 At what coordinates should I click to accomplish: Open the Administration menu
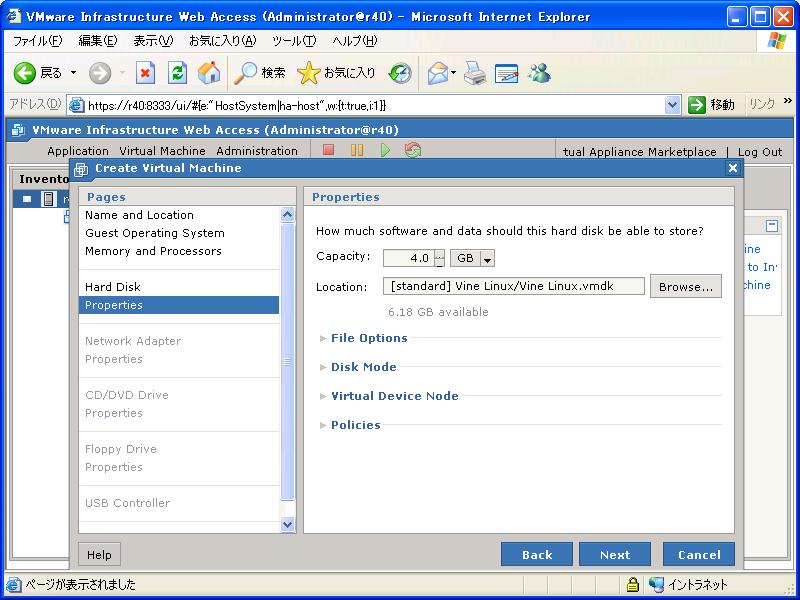click(257, 151)
